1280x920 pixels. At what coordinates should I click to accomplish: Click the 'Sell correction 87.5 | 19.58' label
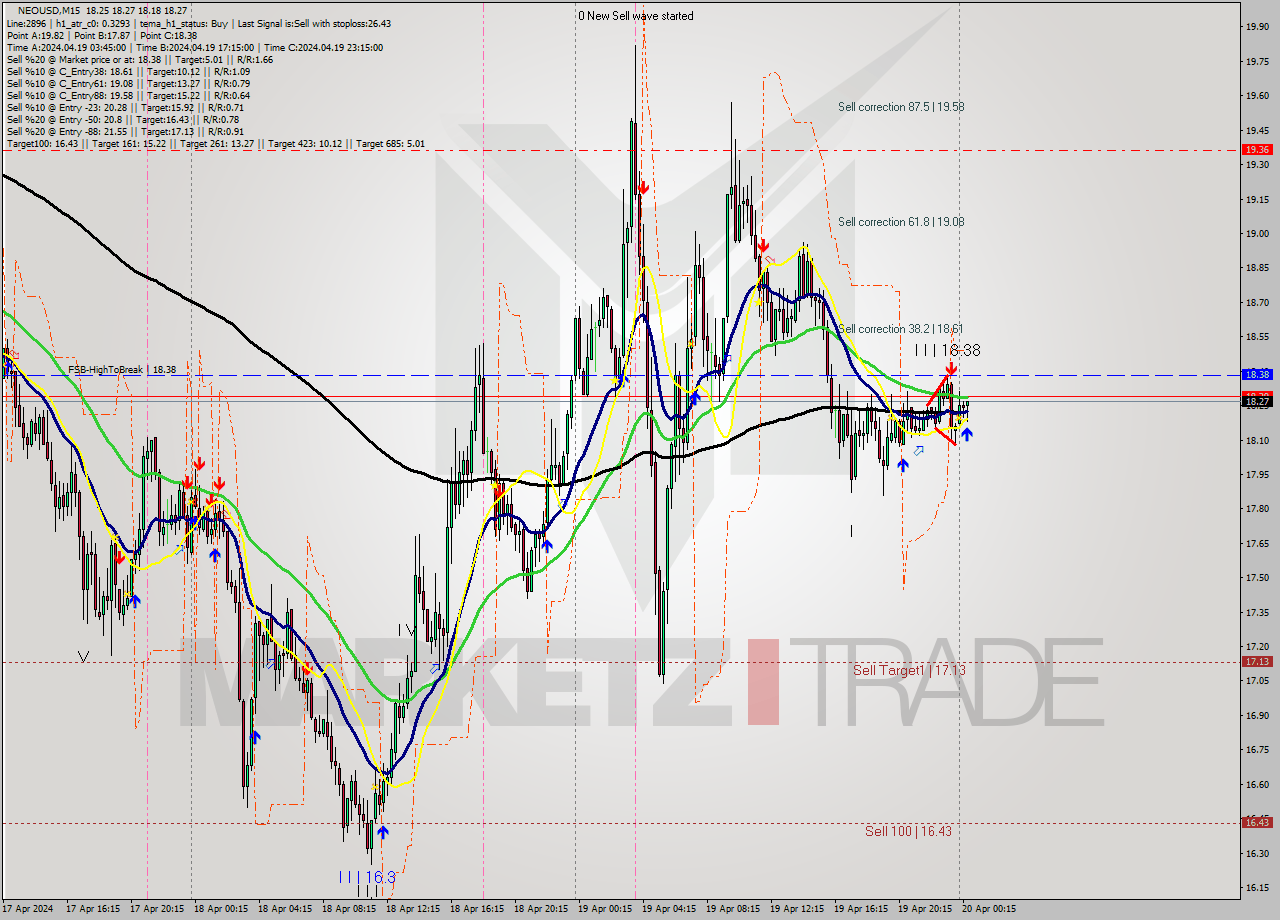(x=901, y=106)
